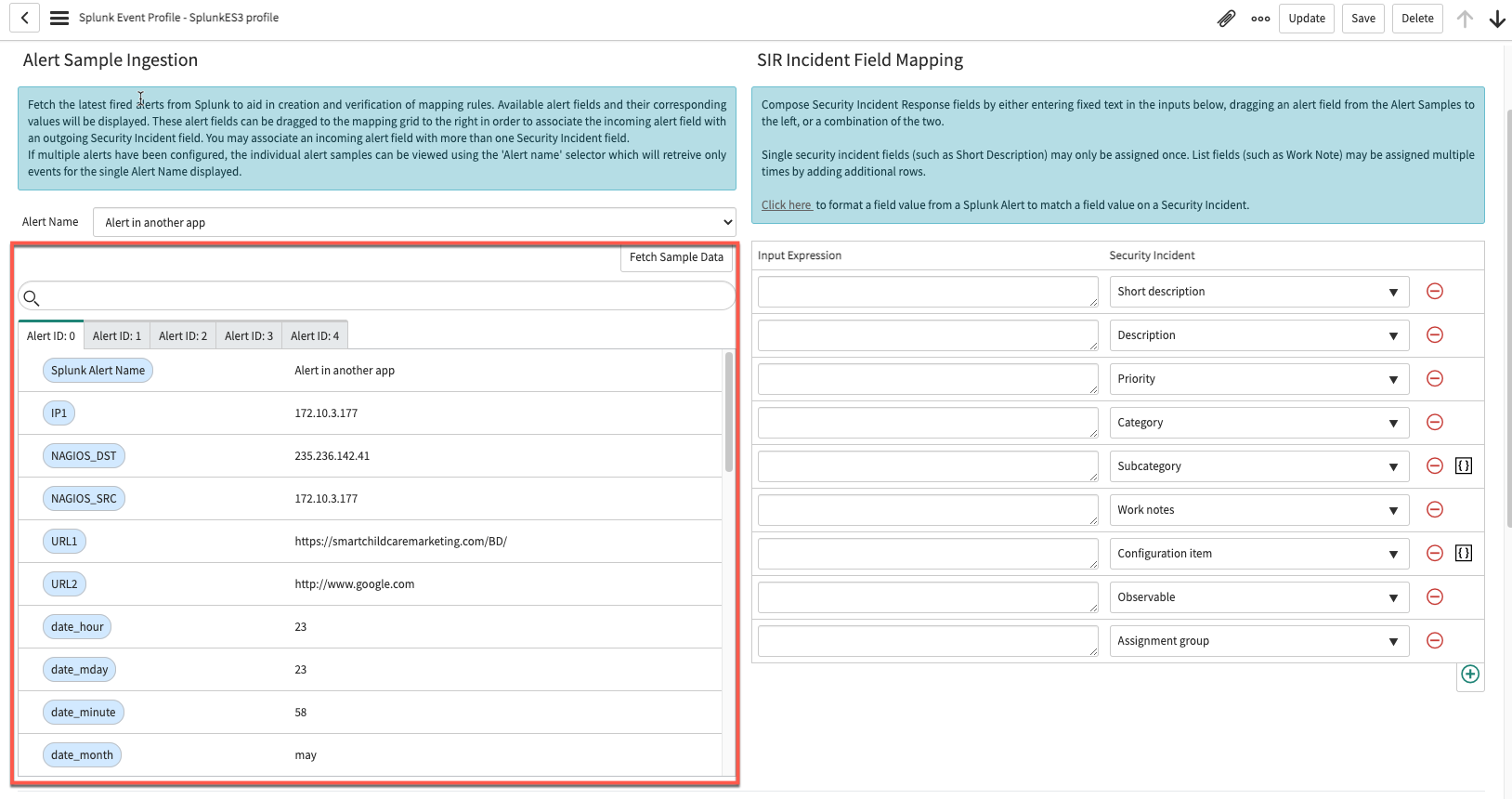
Task: Click input expression for Short description
Action: [x=928, y=292]
